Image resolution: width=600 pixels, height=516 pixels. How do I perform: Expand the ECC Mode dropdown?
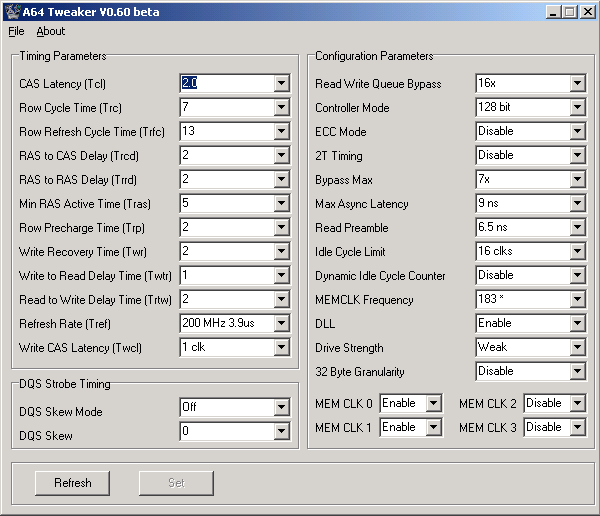click(577, 132)
